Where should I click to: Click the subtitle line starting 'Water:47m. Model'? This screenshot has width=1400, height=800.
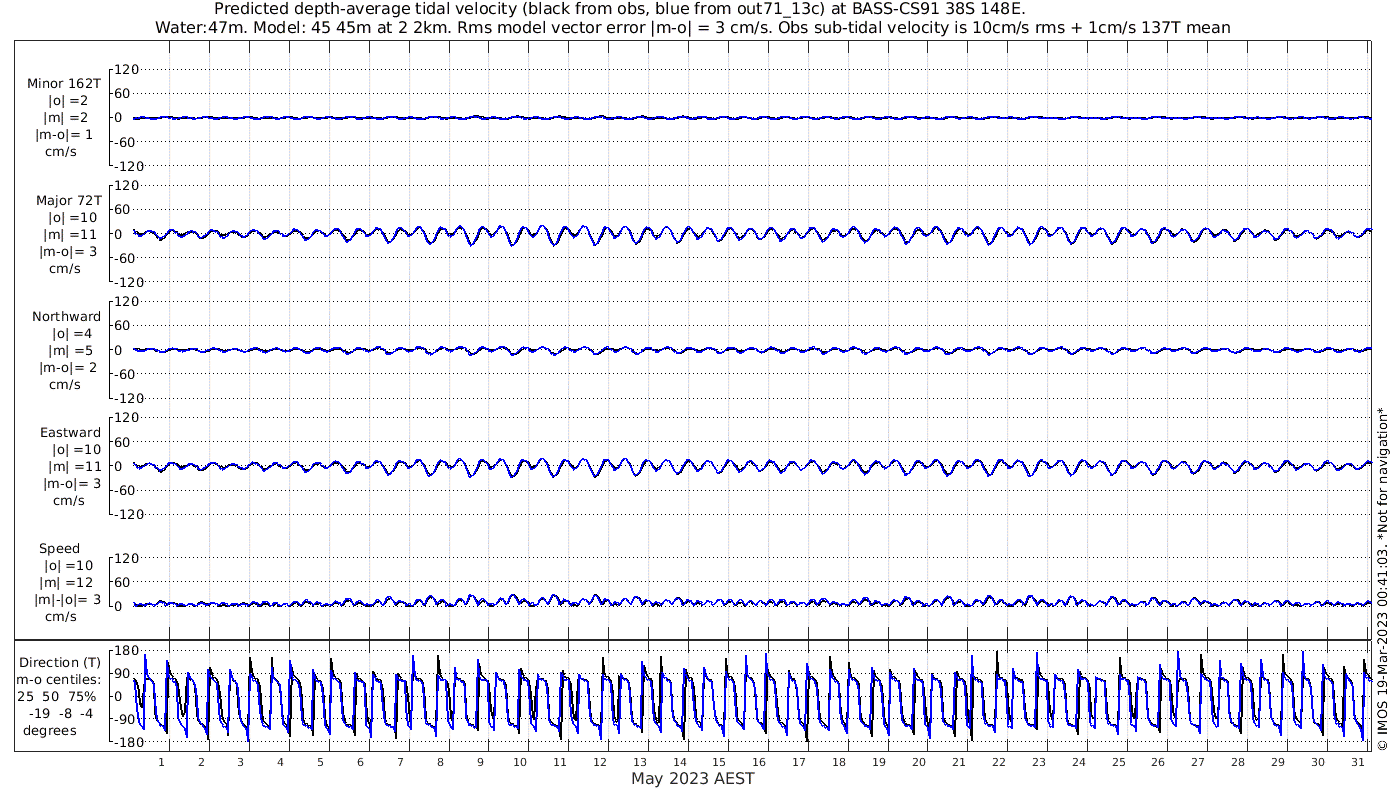[692, 28]
